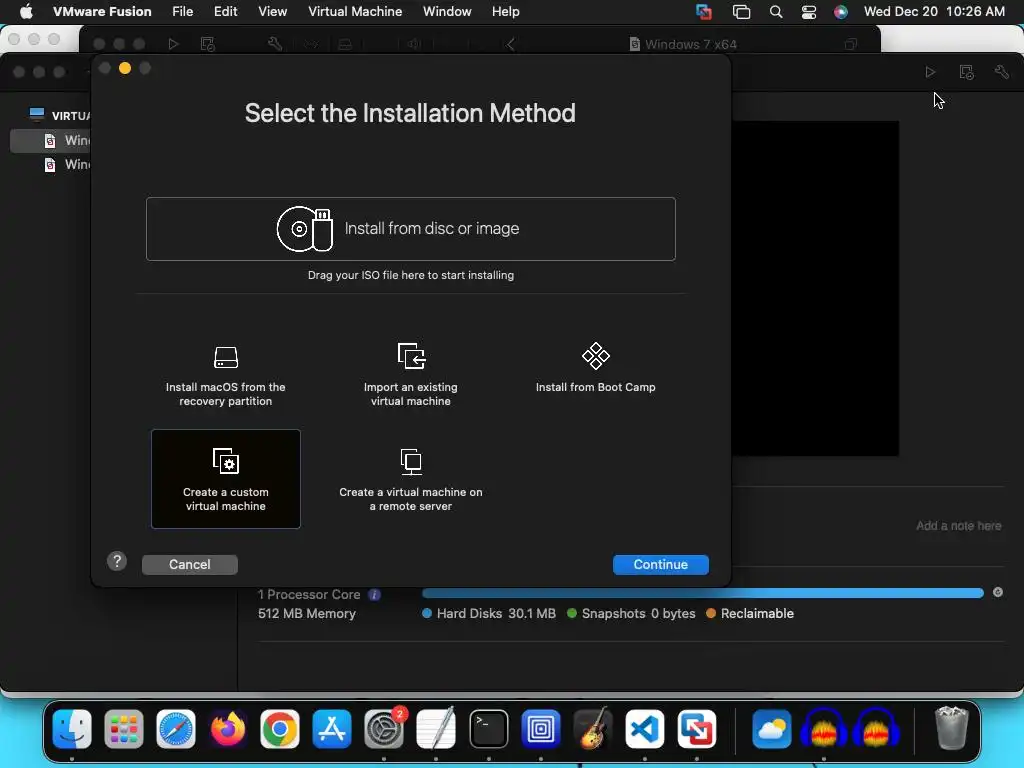The width and height of the screenshot is (1024, 768).
Task: Click the VMware Fusion menu bar status icon
Action: (704, 11)
